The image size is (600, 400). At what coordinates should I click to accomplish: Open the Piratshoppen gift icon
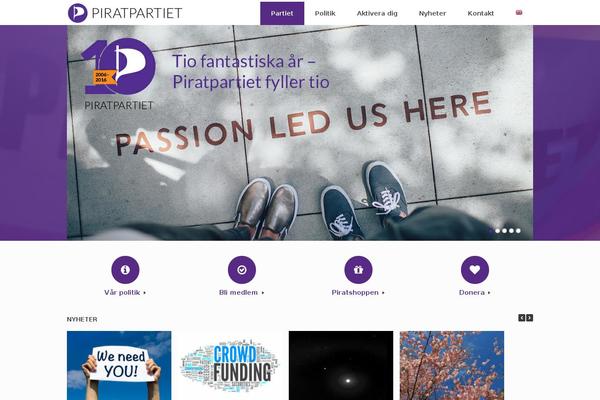358,270
